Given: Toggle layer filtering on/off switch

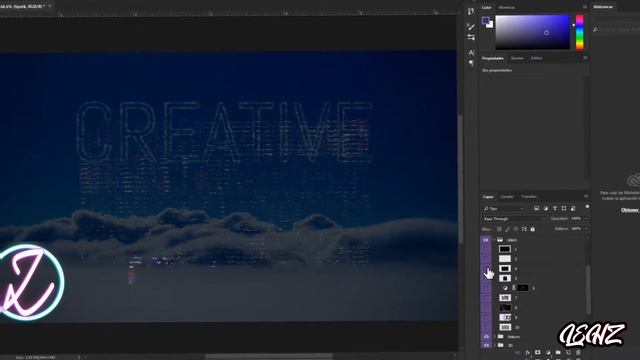Looking at the screenshot, I should (587, 207).
